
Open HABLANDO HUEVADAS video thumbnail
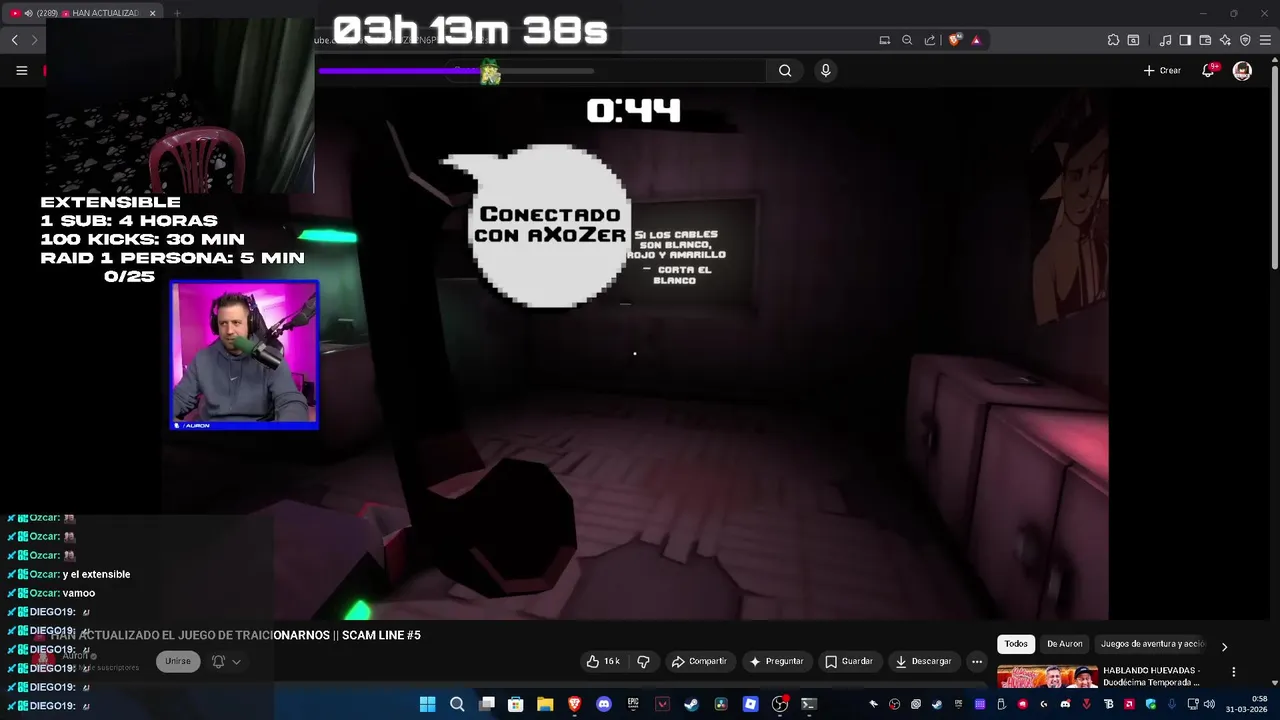1047,677
